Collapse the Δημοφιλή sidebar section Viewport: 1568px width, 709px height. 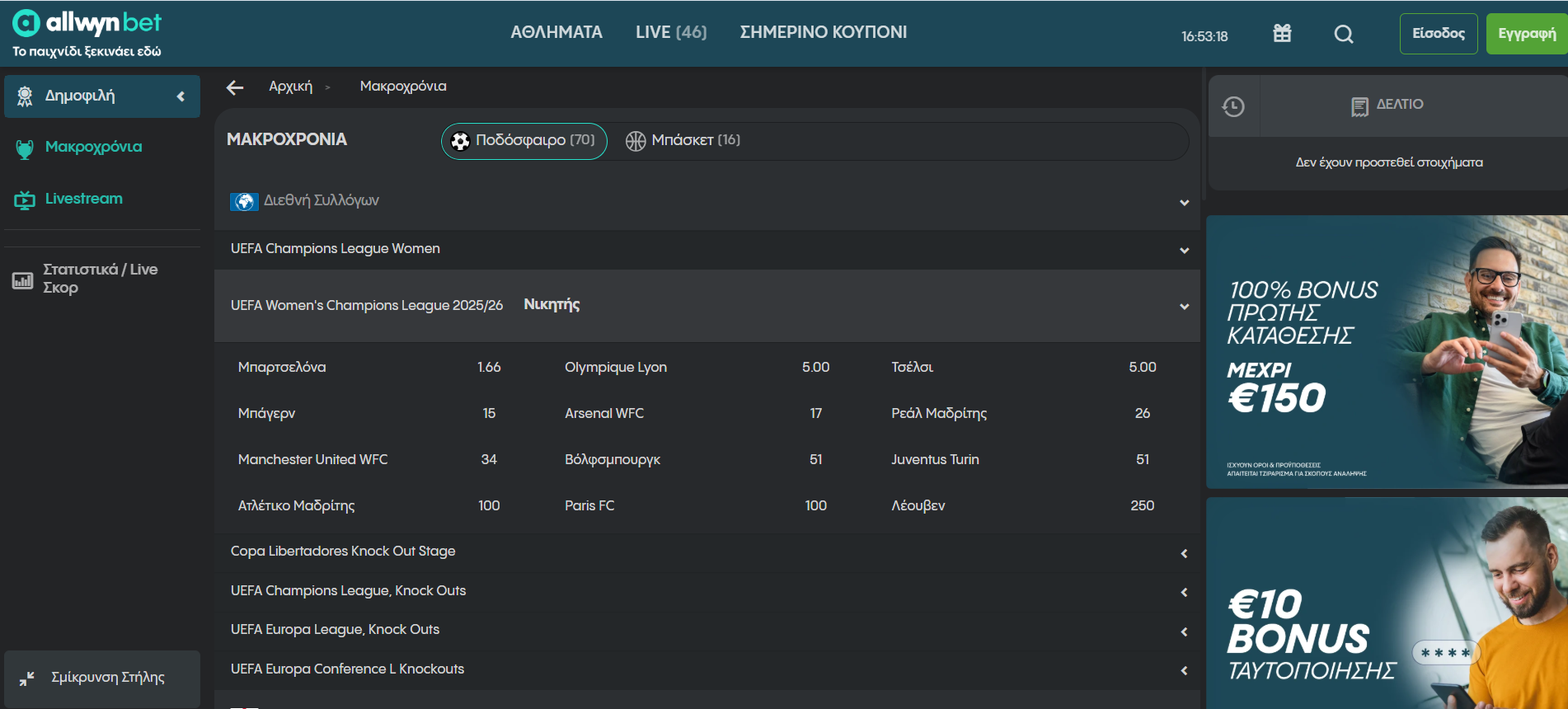pyautogui.click(x=181, y=96)
